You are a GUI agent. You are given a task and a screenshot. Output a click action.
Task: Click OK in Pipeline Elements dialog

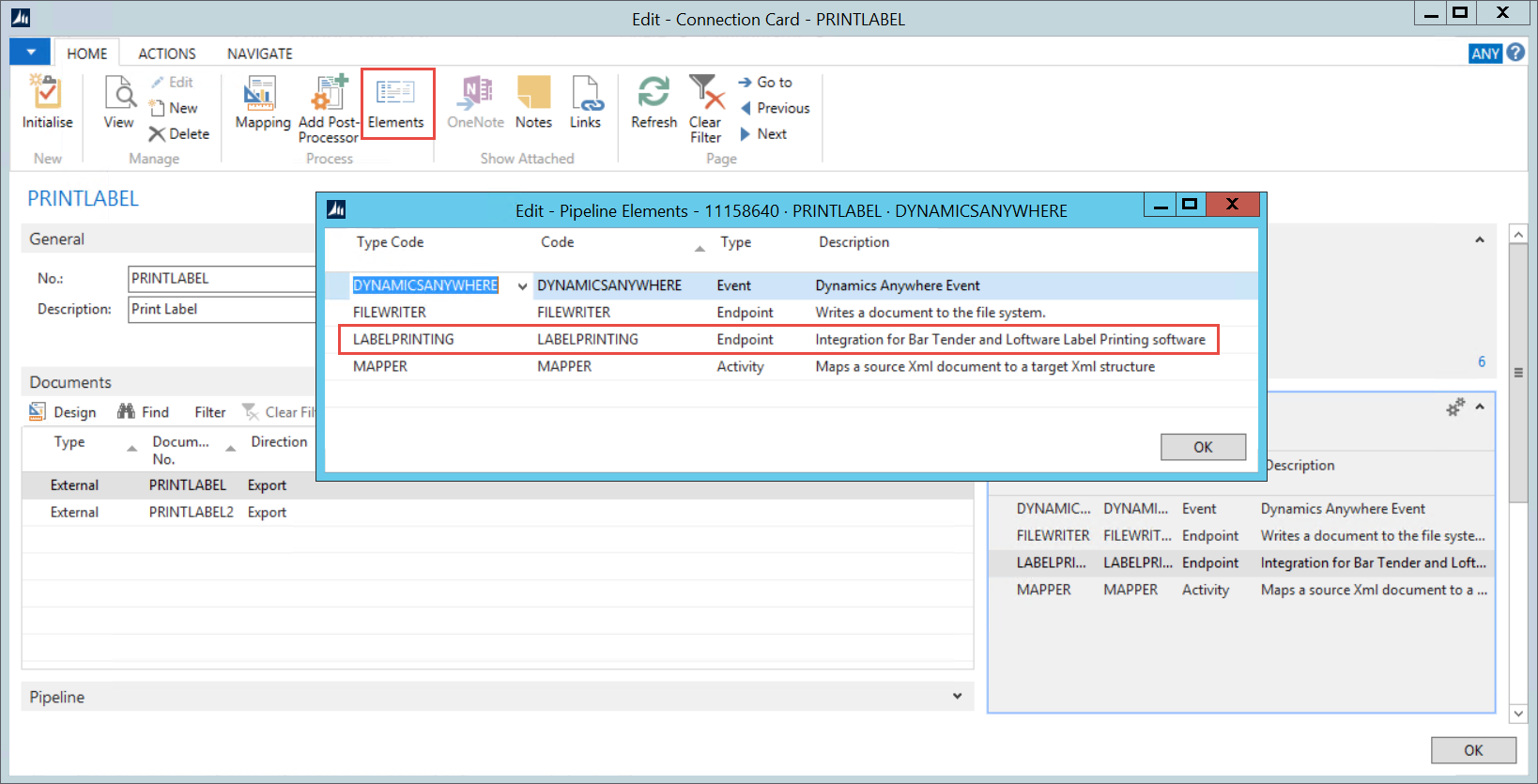1203,447
